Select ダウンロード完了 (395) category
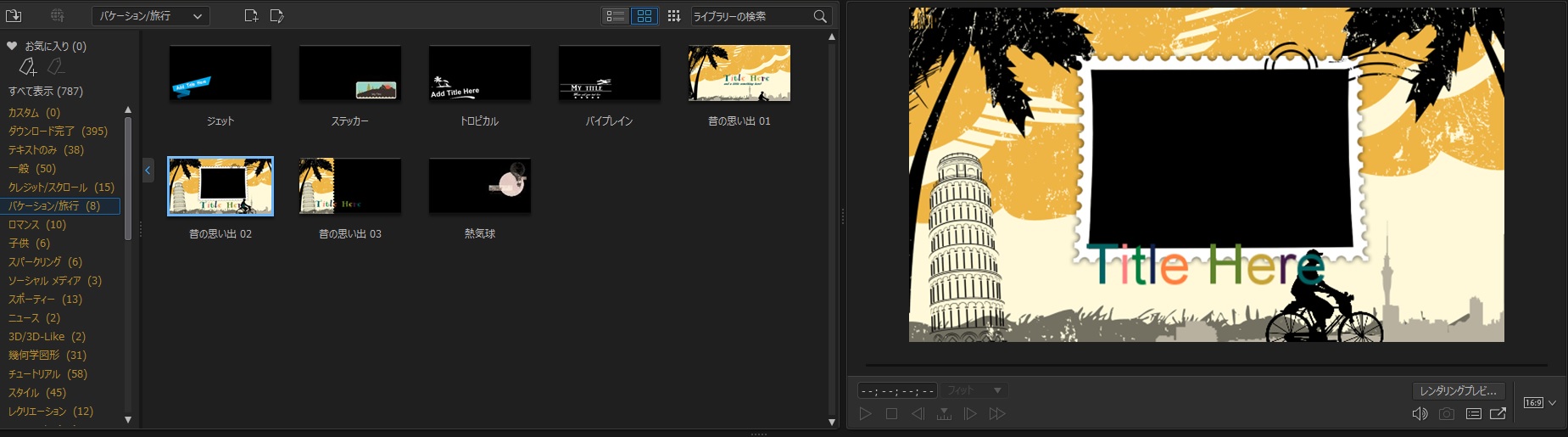This screenshot has height=437, width=1568. tap(58, 131)
